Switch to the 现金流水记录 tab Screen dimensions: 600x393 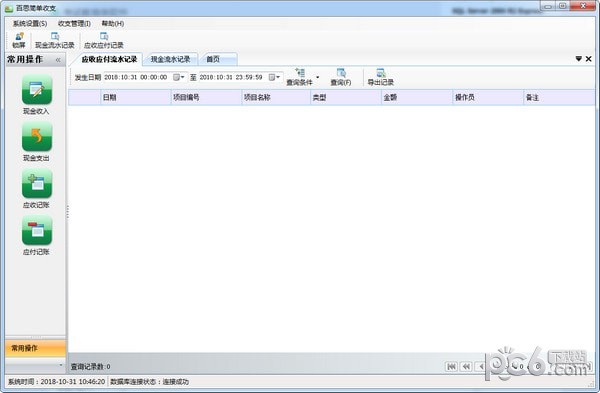pos(170,59)
